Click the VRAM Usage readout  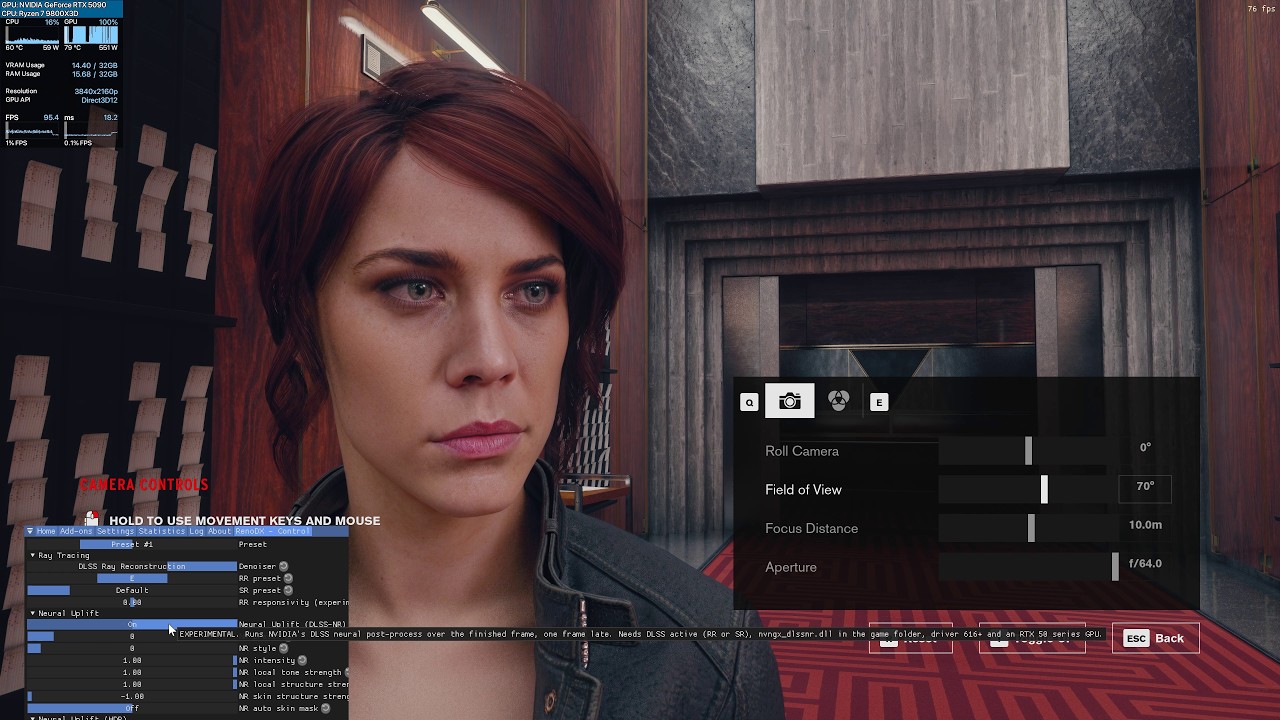tap(61, 65)
